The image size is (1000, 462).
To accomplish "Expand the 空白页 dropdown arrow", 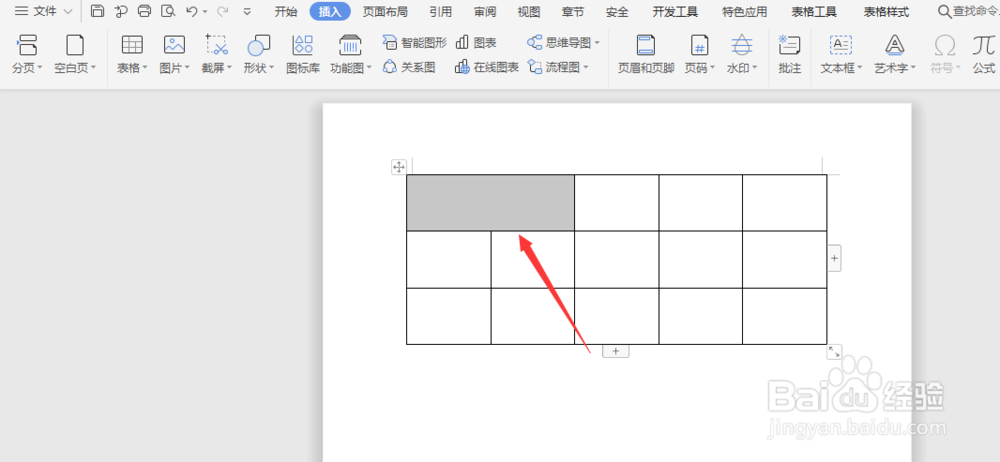I will 93,68.
